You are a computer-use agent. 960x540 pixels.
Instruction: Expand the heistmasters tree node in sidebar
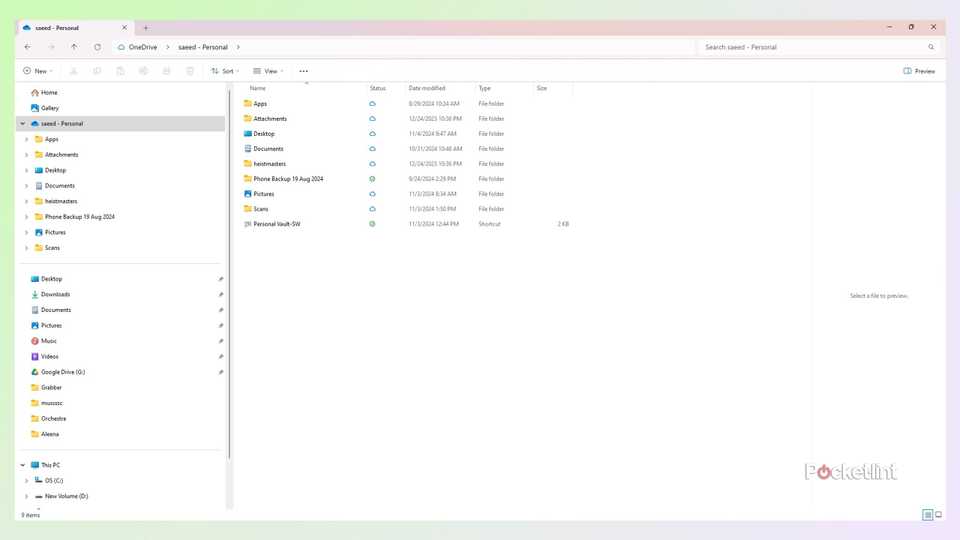click(x=26, y=201)
